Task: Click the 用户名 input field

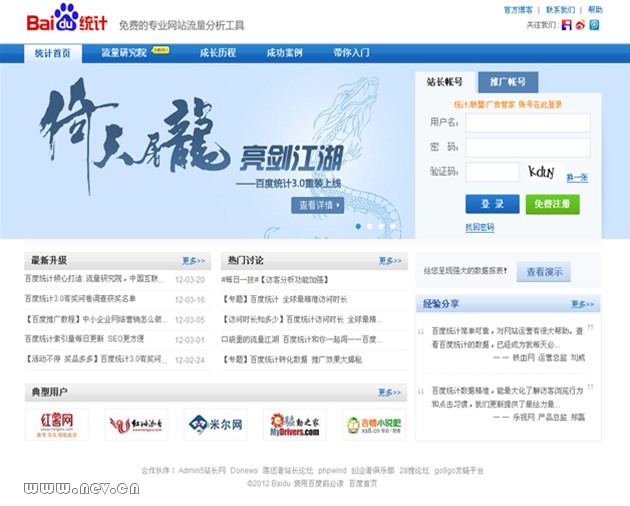Action: [x=528, y=123]
